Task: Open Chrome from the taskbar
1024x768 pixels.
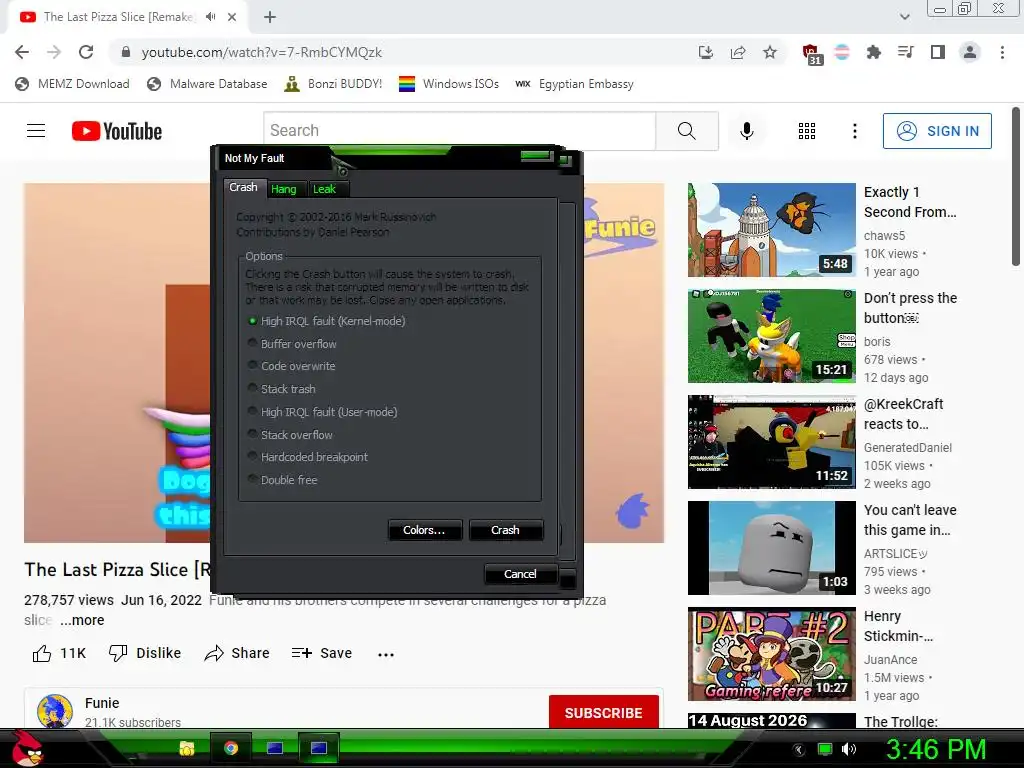Action: 231,748
